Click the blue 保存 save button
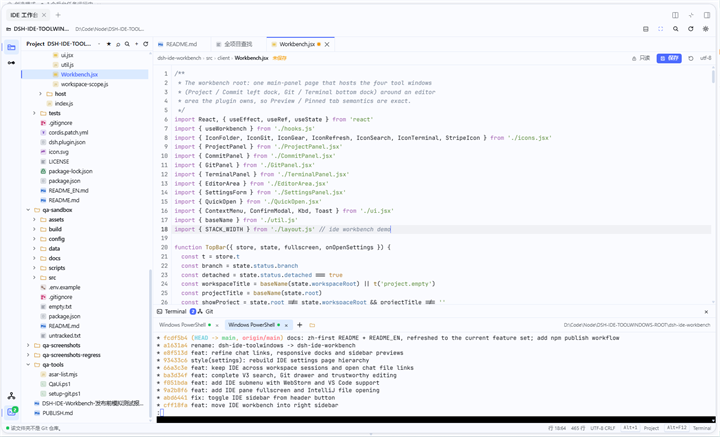The image size is (720, 437). coord(669,58)
